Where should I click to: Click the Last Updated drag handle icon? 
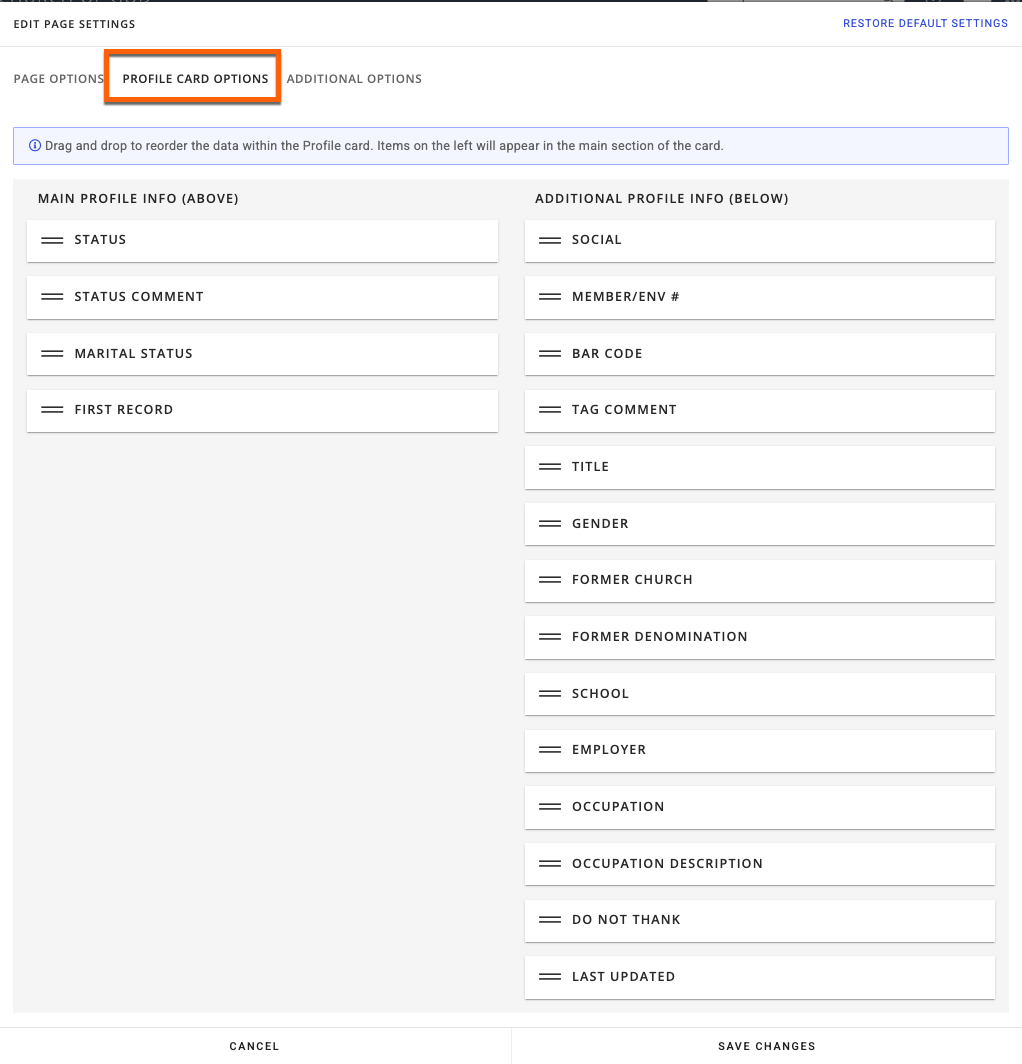tap(550, 977)
